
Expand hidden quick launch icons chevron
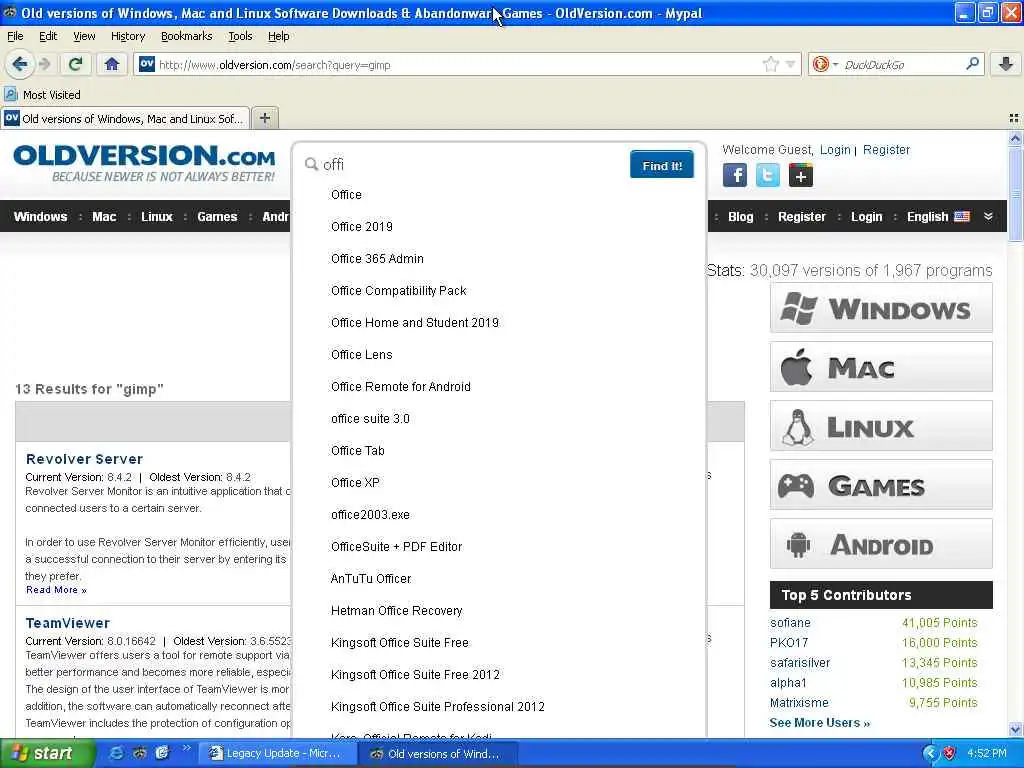pyautogui.click(x=186, y=748)
